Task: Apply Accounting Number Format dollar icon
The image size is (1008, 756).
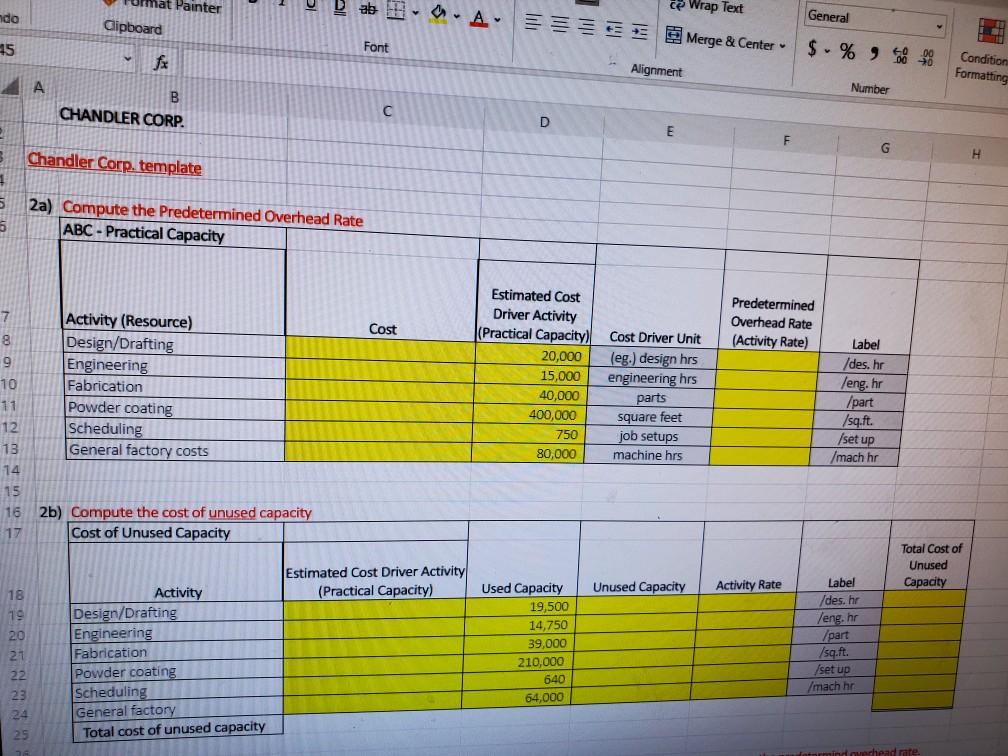Action: click(x=812, y=49)
